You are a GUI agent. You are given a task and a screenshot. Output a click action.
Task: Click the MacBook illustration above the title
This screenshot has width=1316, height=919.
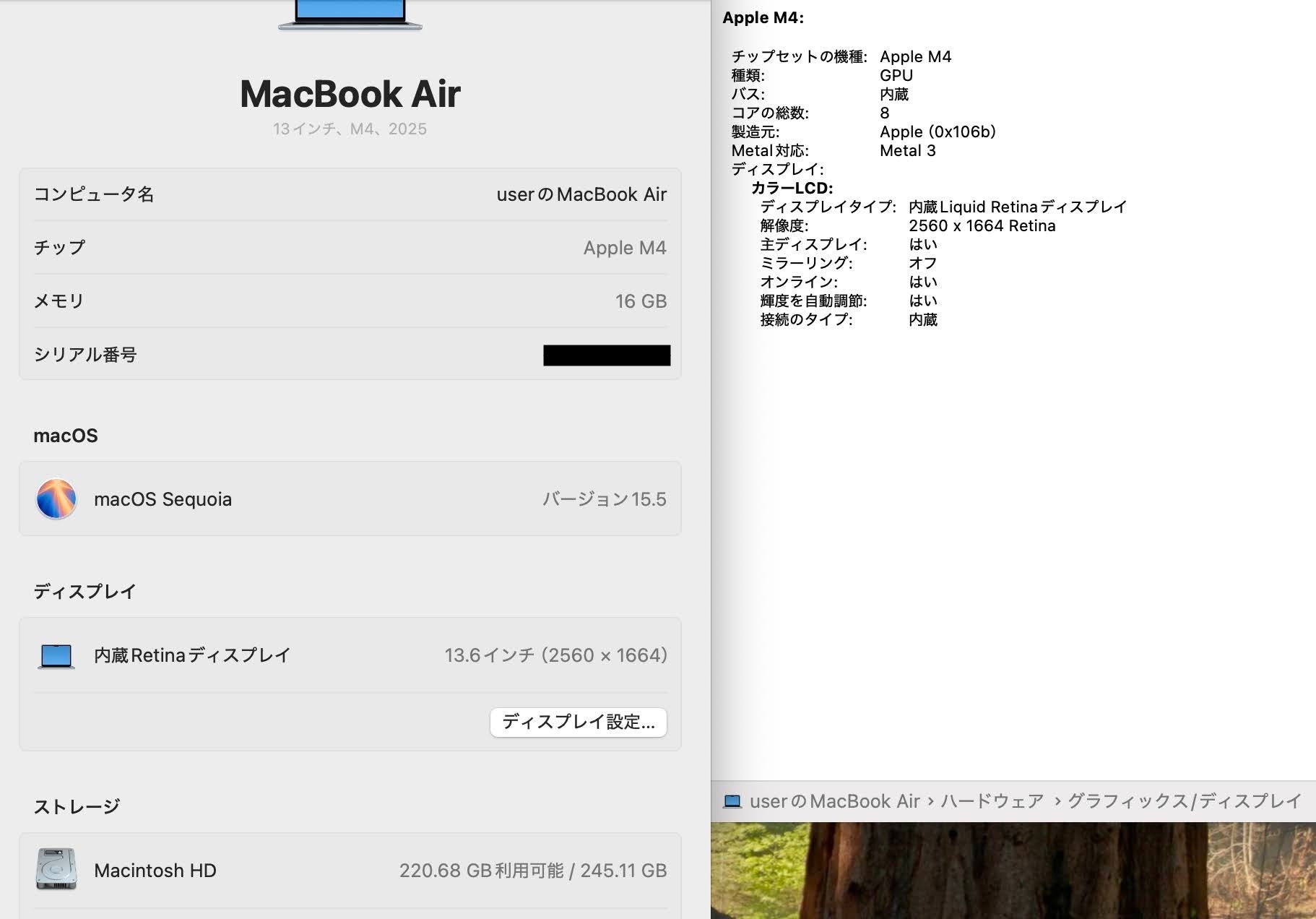[x=350, y=14]
